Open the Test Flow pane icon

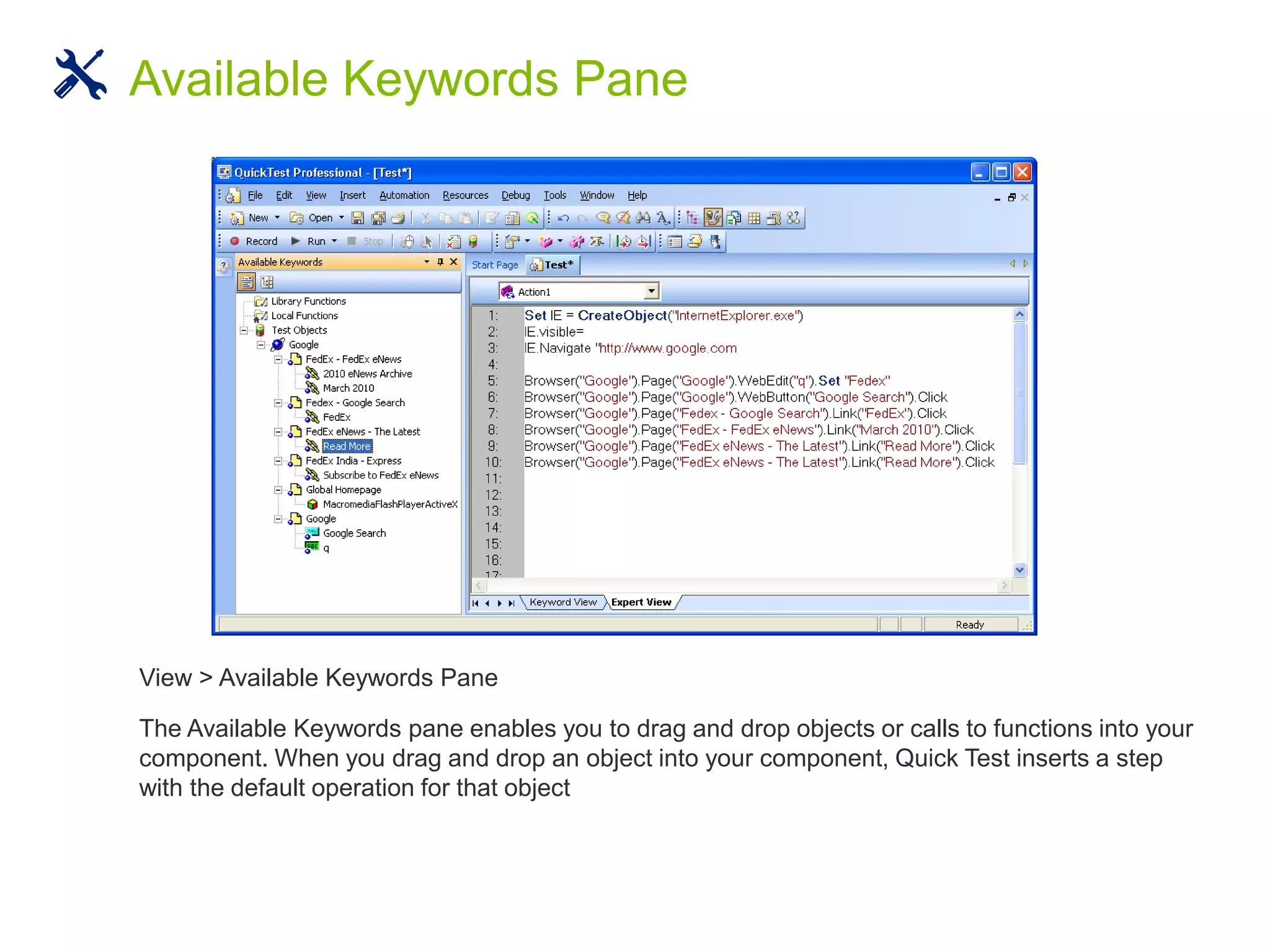click(x=693, y=218)
